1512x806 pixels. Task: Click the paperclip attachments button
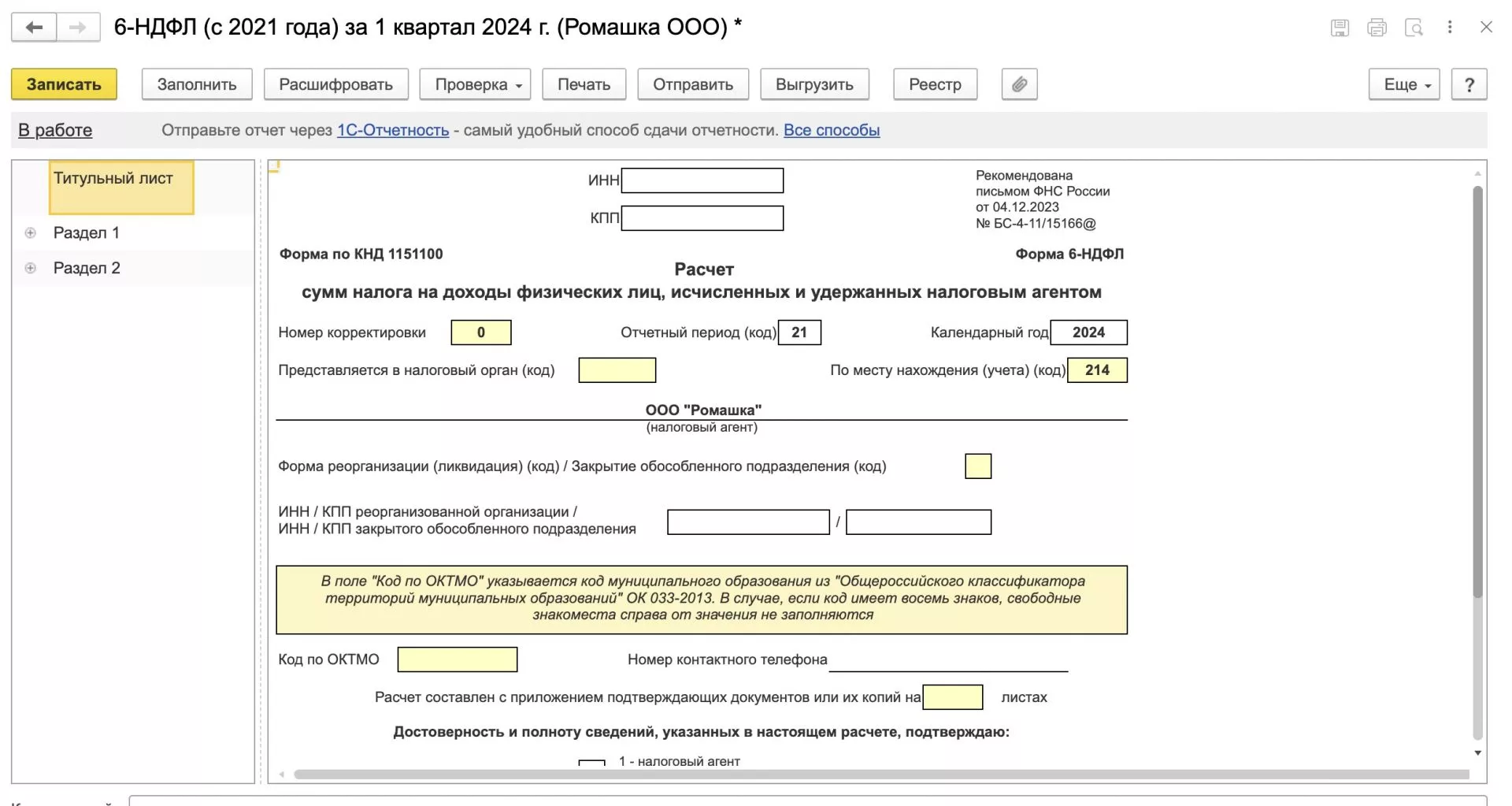[1019, 84]
